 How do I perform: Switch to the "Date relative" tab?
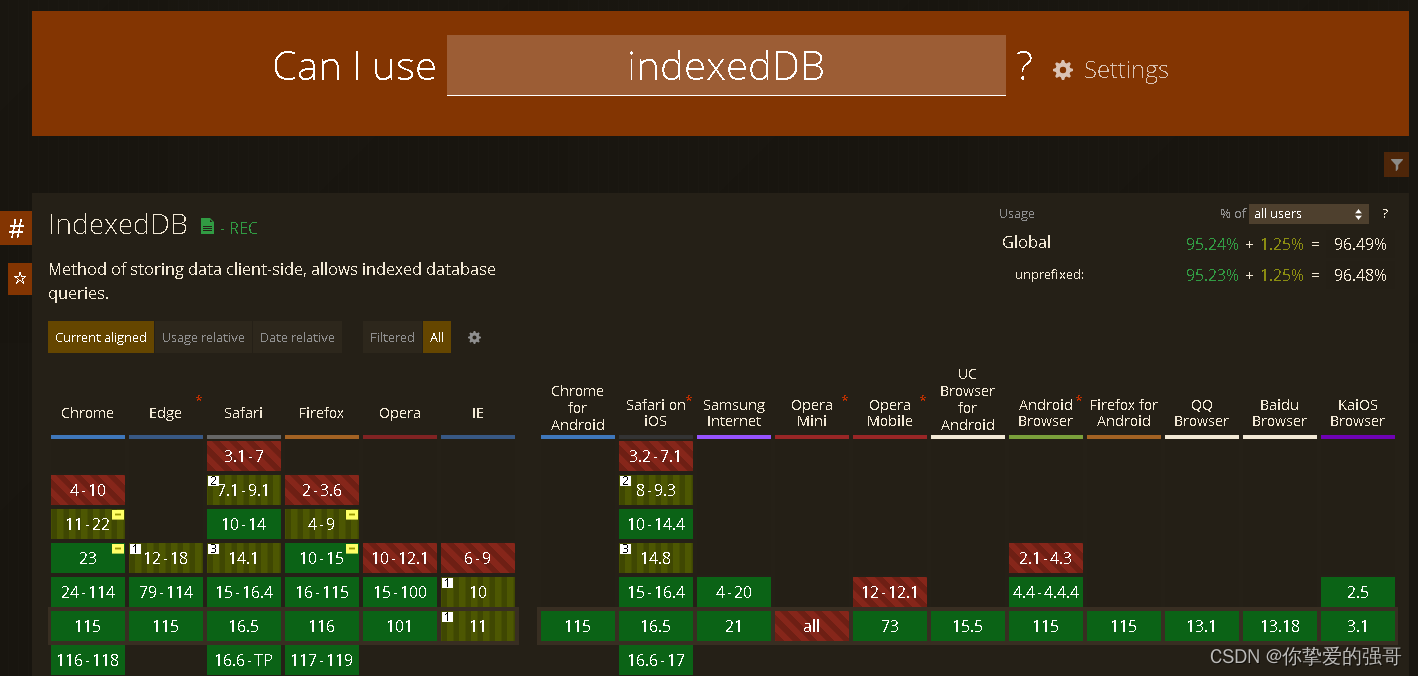click(297, 337)
